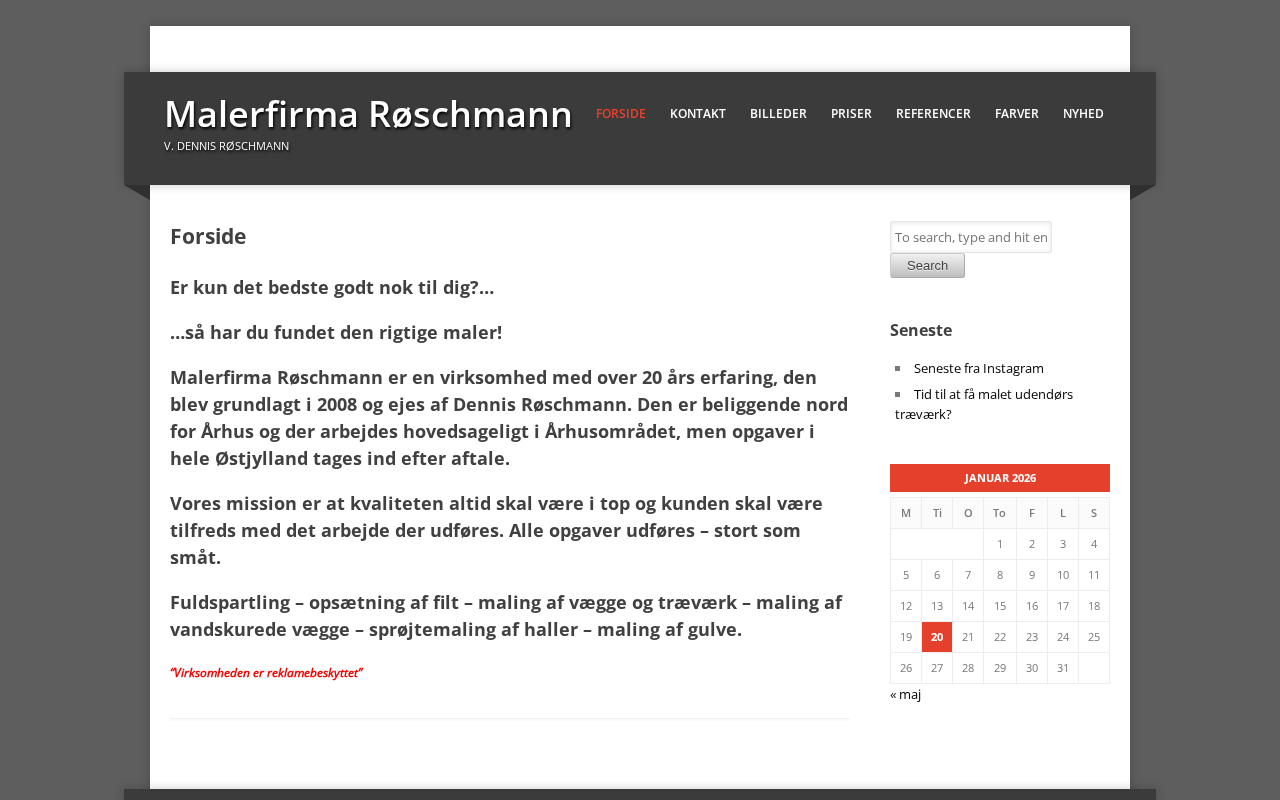Select highlighted day 20 in the calendar
The image size is (1280, 800).
coord(937,637)
